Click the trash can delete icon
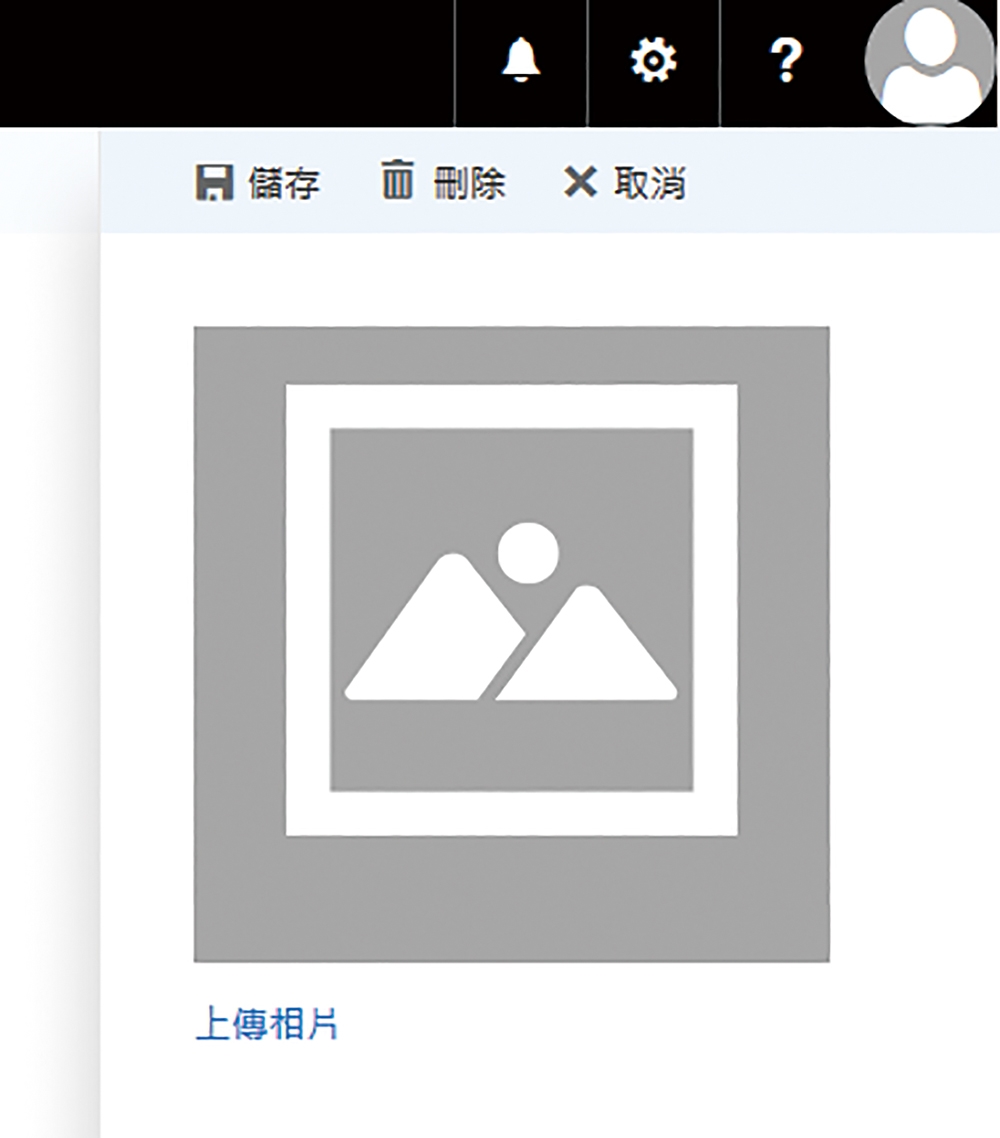The width and height of the screenshot is (1000, 1138). (x=398, y=180)
